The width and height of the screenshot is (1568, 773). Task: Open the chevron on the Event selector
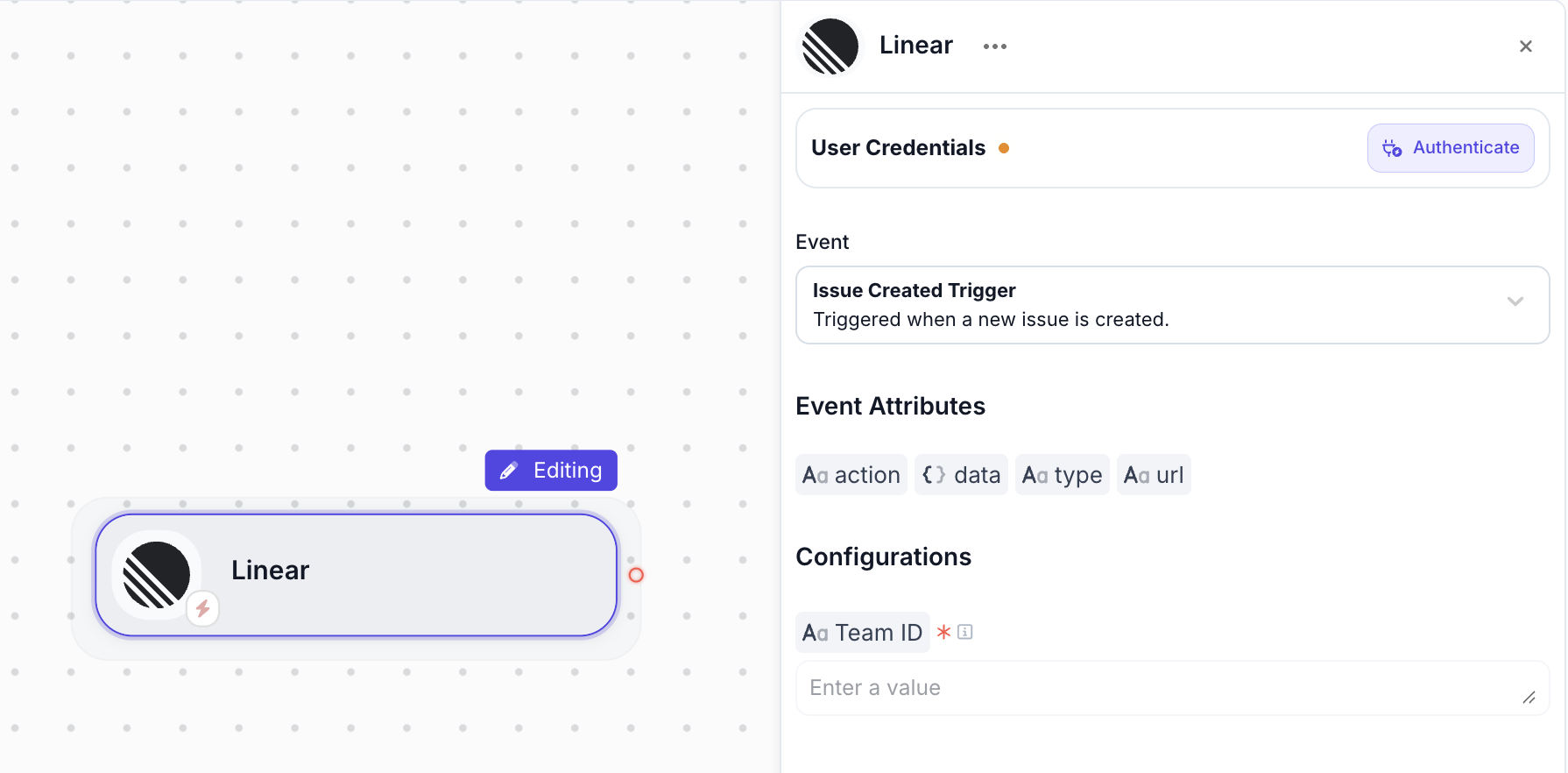1515,301
